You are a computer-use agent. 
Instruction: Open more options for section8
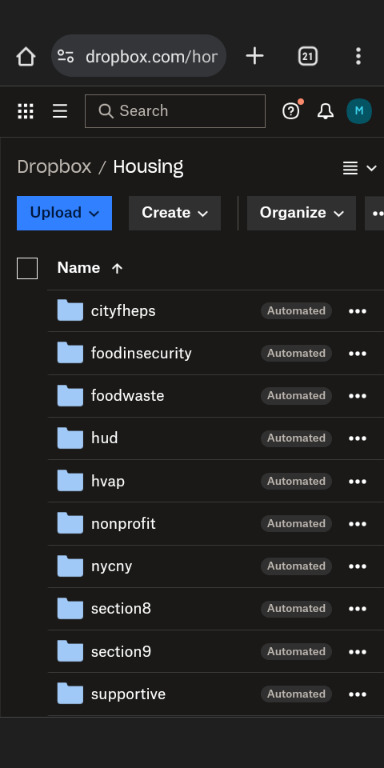coord(358,609)
